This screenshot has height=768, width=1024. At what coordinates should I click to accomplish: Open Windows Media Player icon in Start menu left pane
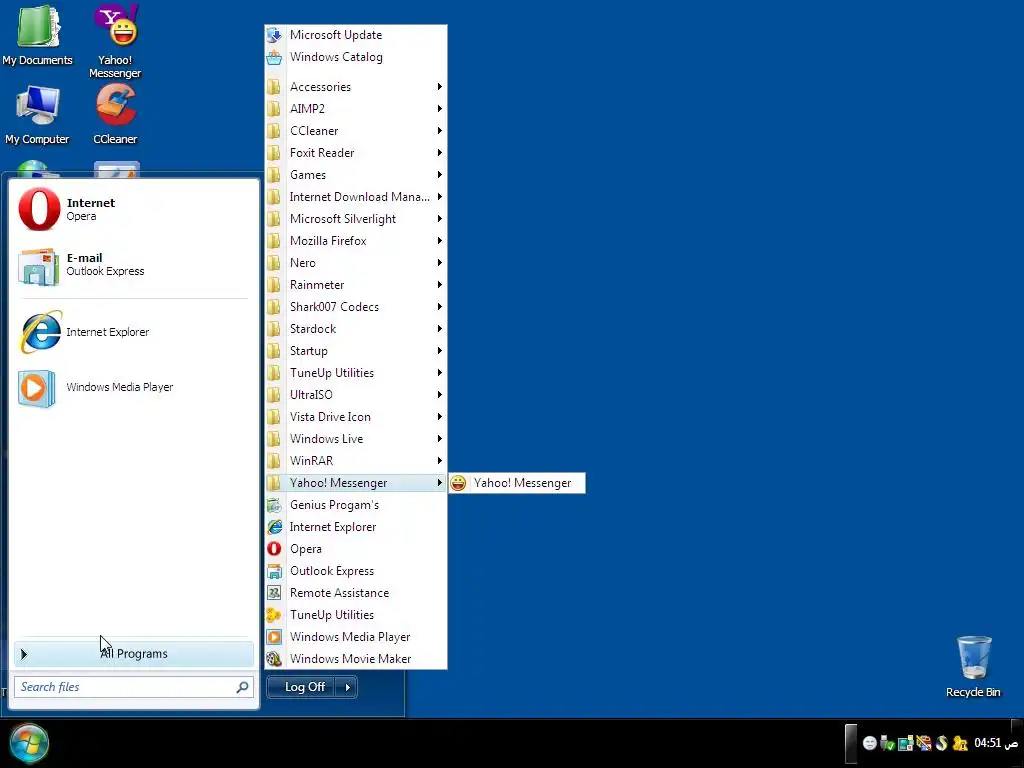[x=37, y=388]
